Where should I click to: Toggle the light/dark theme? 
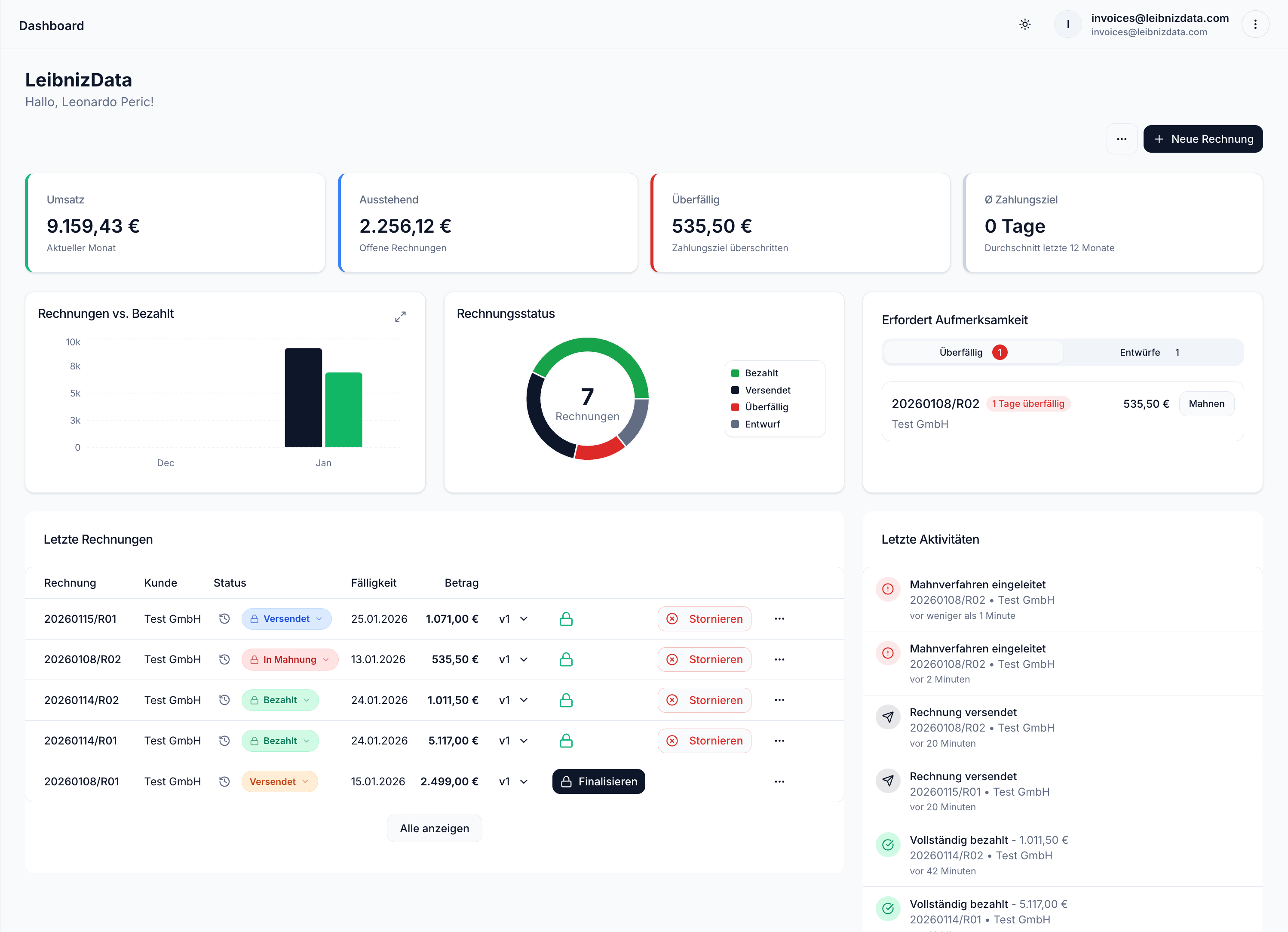[1025, 24]
